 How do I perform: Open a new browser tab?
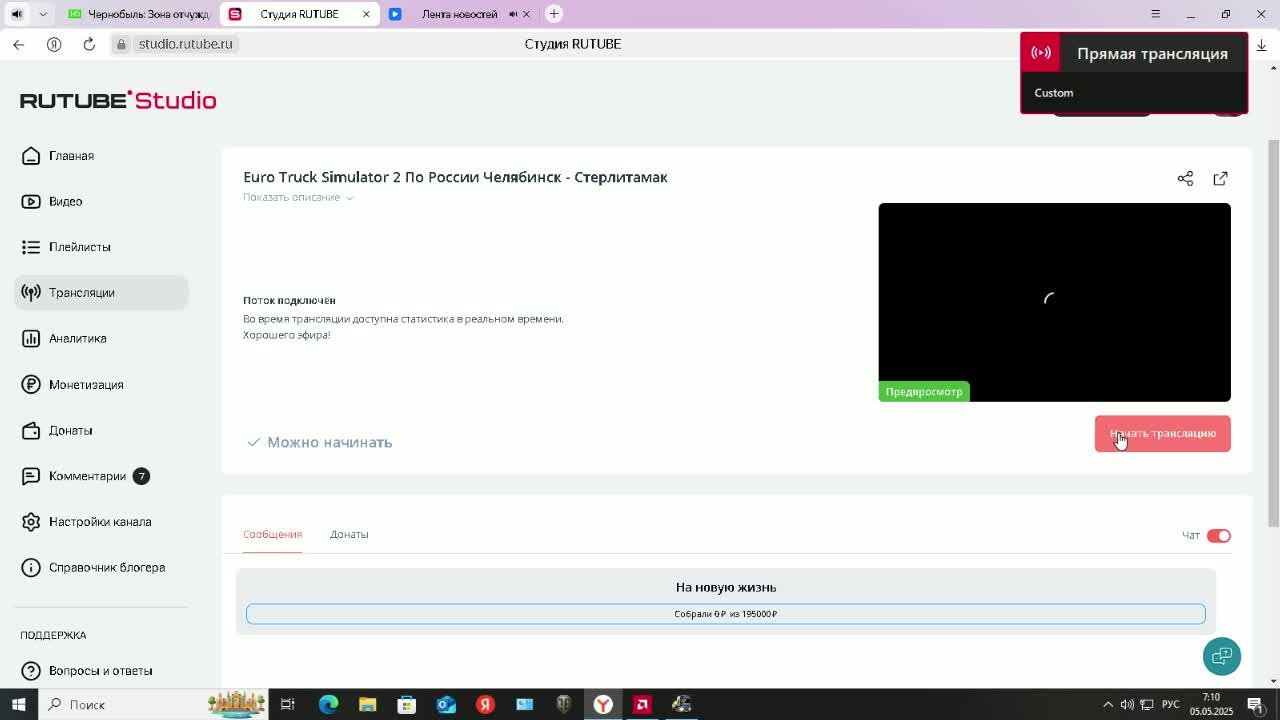pyautogui.click(x=554, y=14)
